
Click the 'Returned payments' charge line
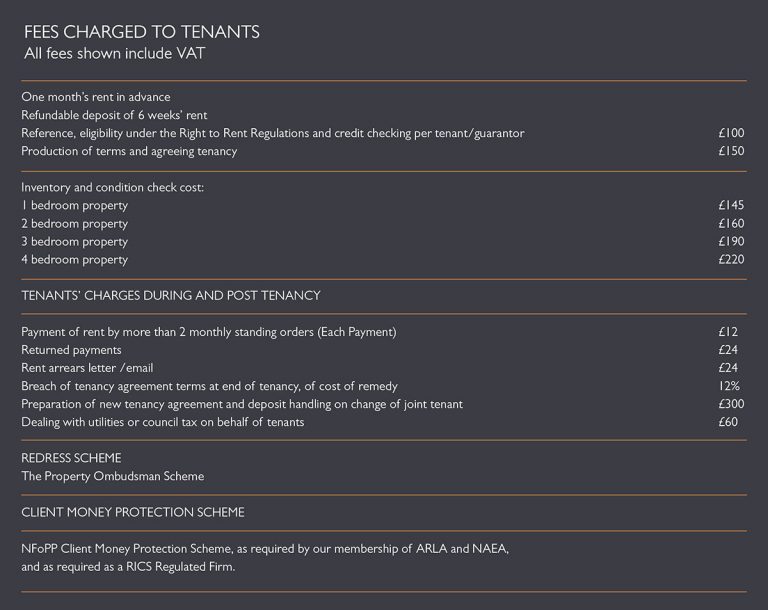coord(71,350)
